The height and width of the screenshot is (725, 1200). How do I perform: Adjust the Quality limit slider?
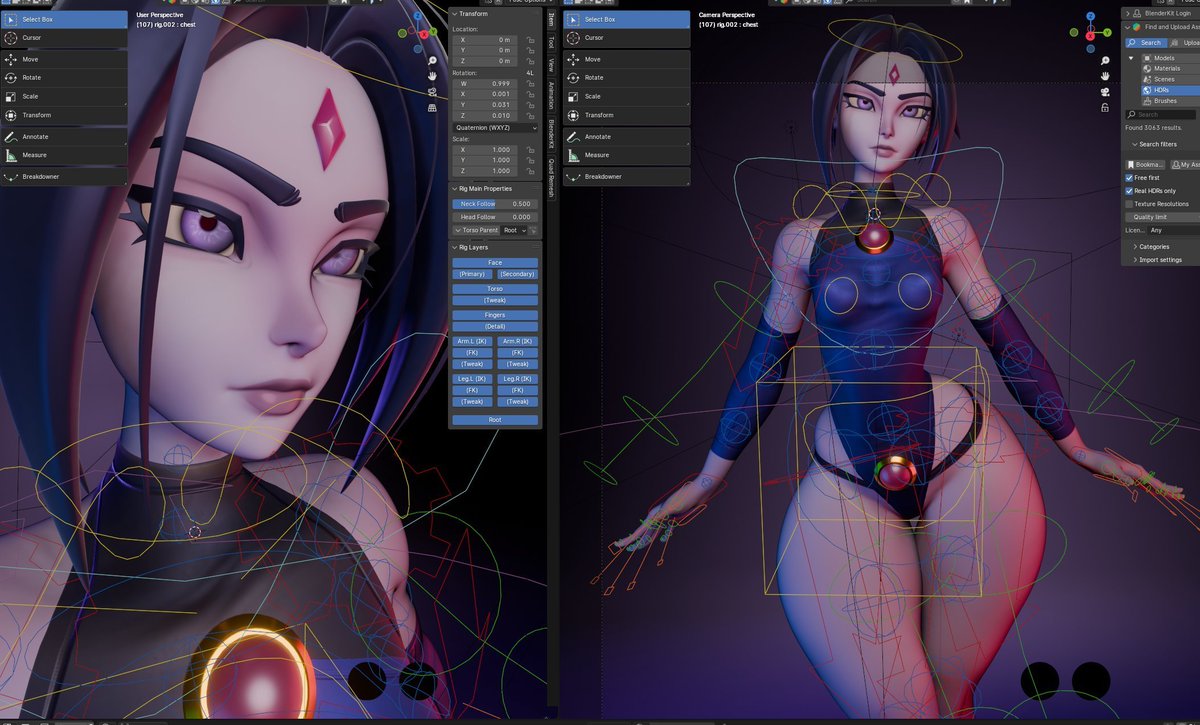1162,217
